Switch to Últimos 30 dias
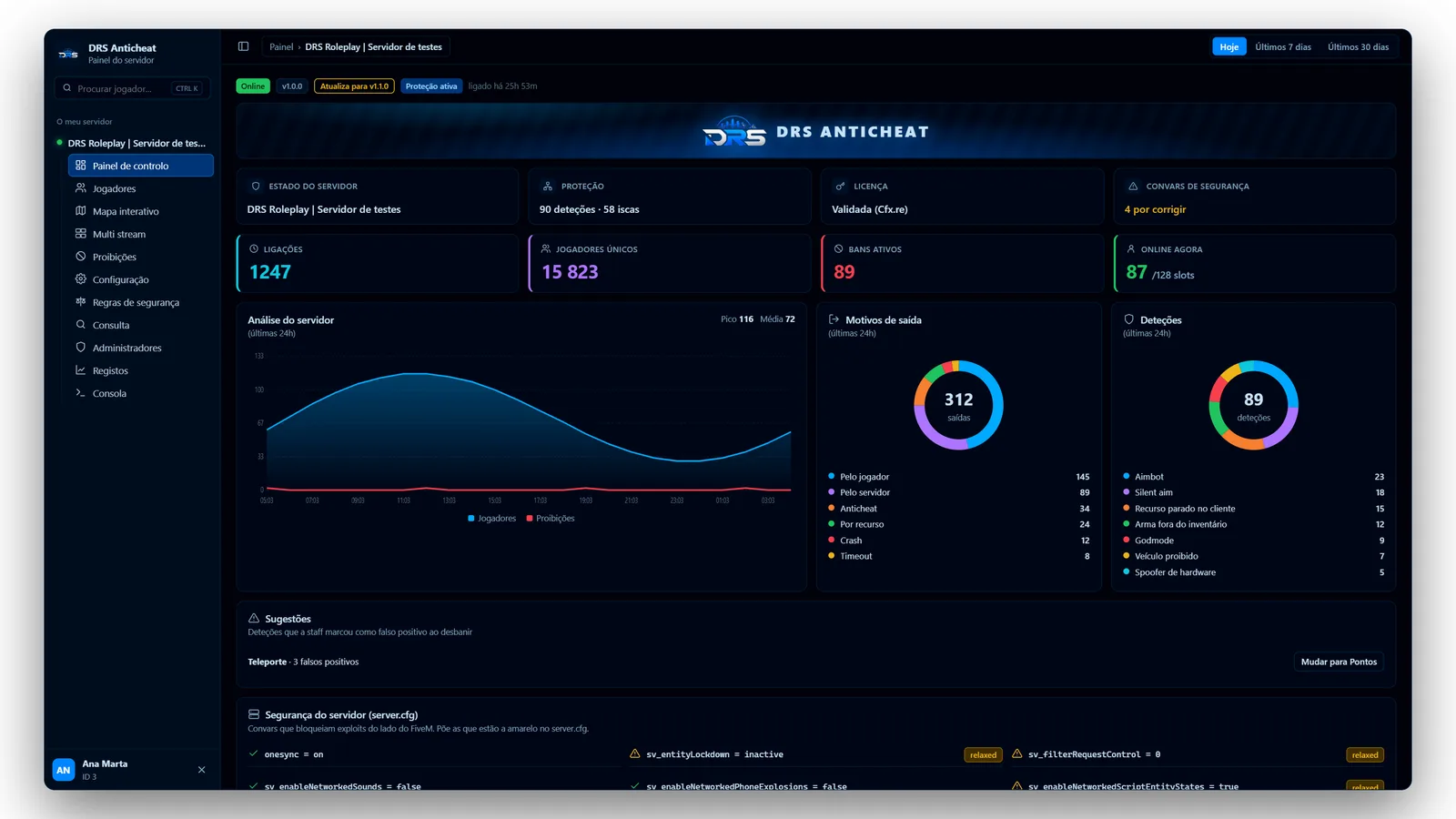 pos(1358,46)
